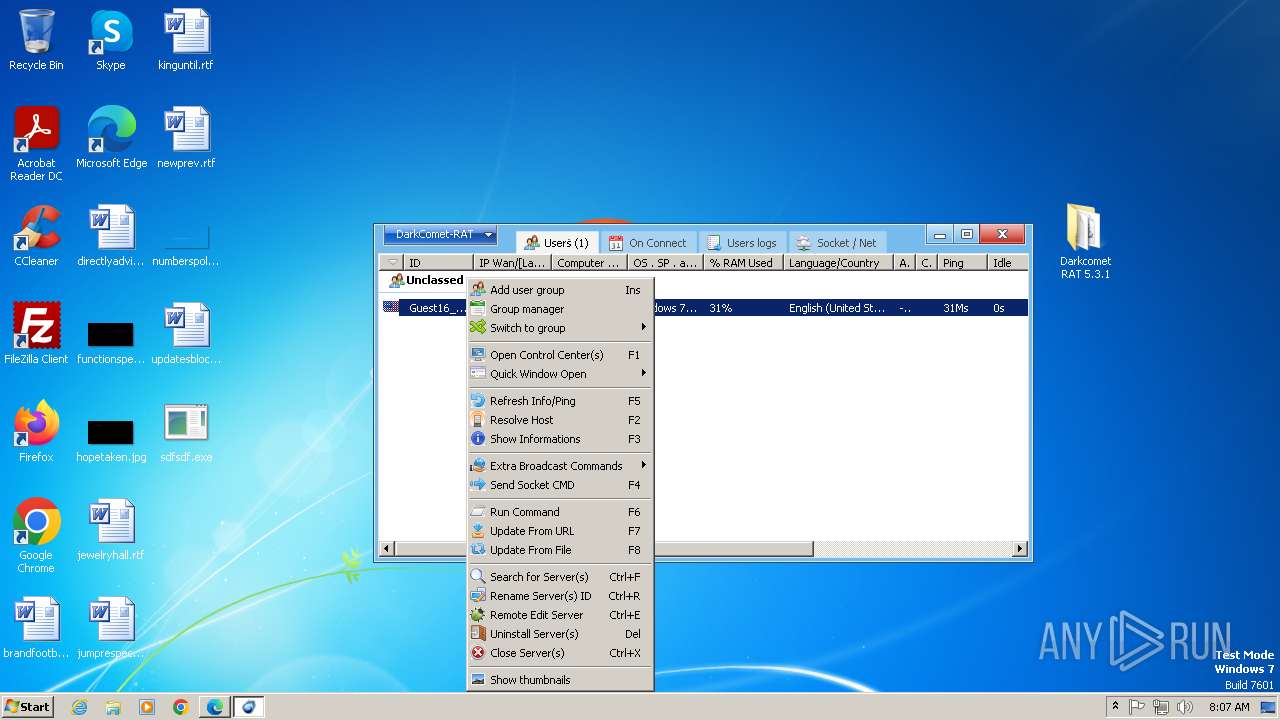Image resolution: width=1280 pixels, height=720 pixels.
Task: Open the Darkcomet RAT 5.3.1 desktop folder
Action: (x=1085, y=240)
